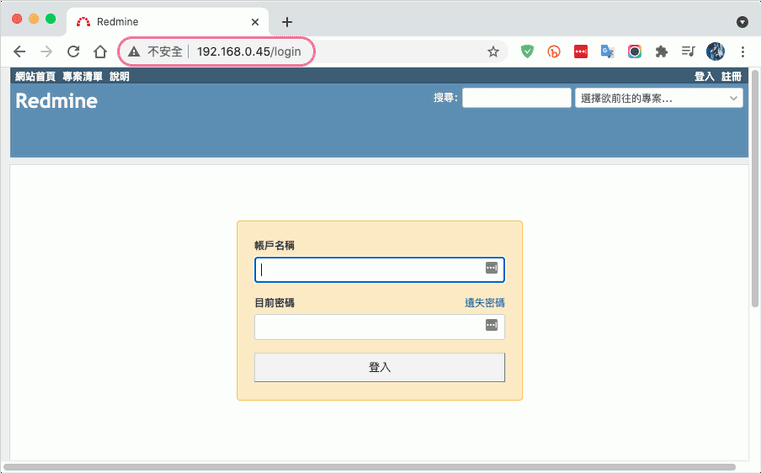762x474 pixels.
Task: Click the Redmine header title
Action: [56, 101]
